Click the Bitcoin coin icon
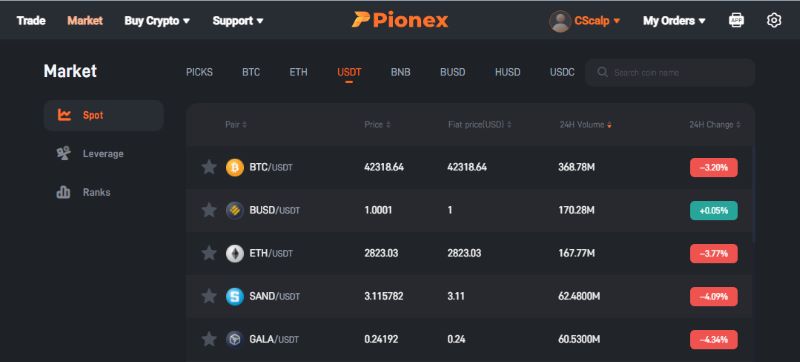Screen dimensions: 800x362 (235, 167)
